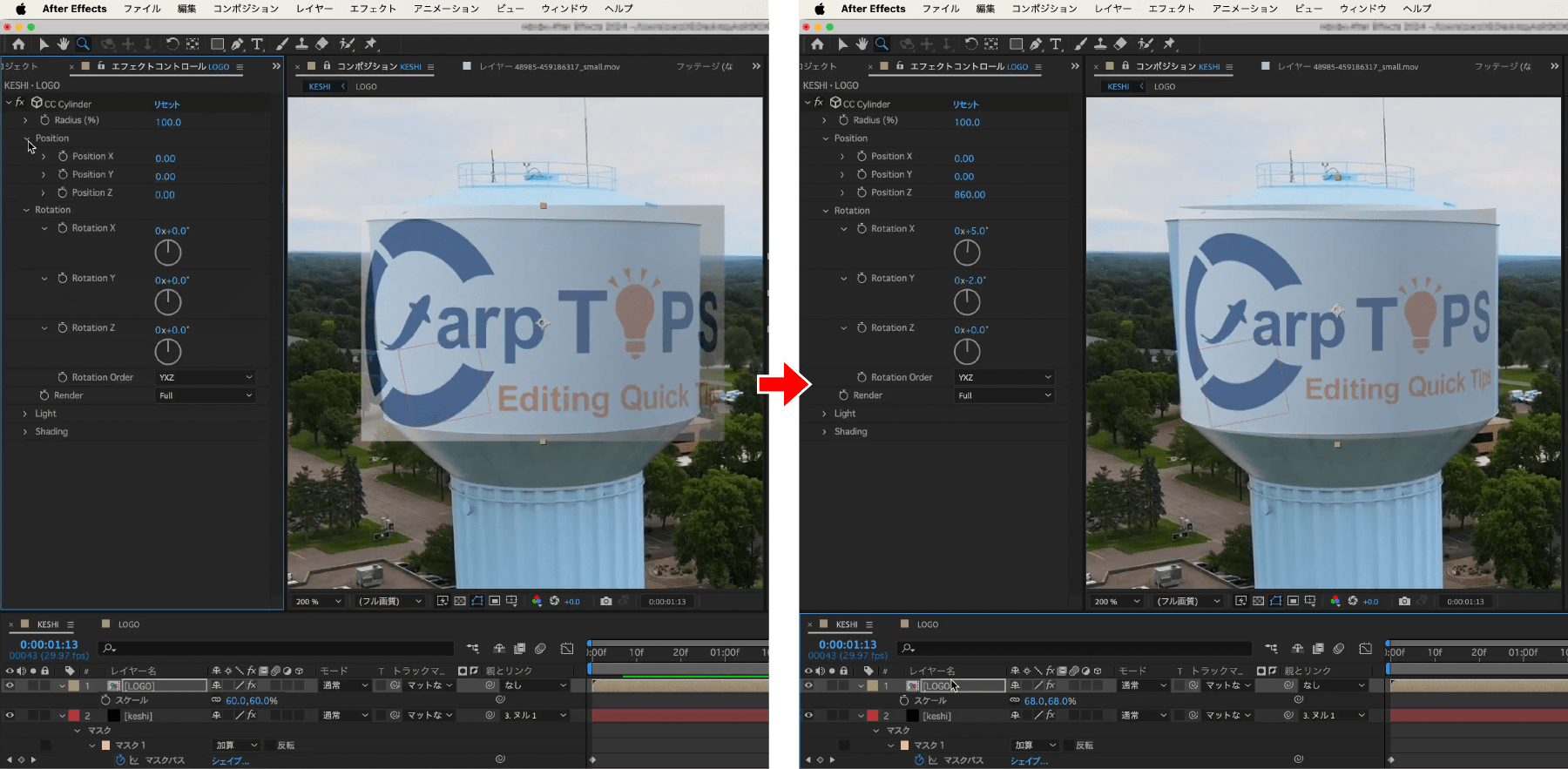
Task: Click the snapshot camera icon in right viewer
Action: pyautogui.click(x=1404, y=601)
